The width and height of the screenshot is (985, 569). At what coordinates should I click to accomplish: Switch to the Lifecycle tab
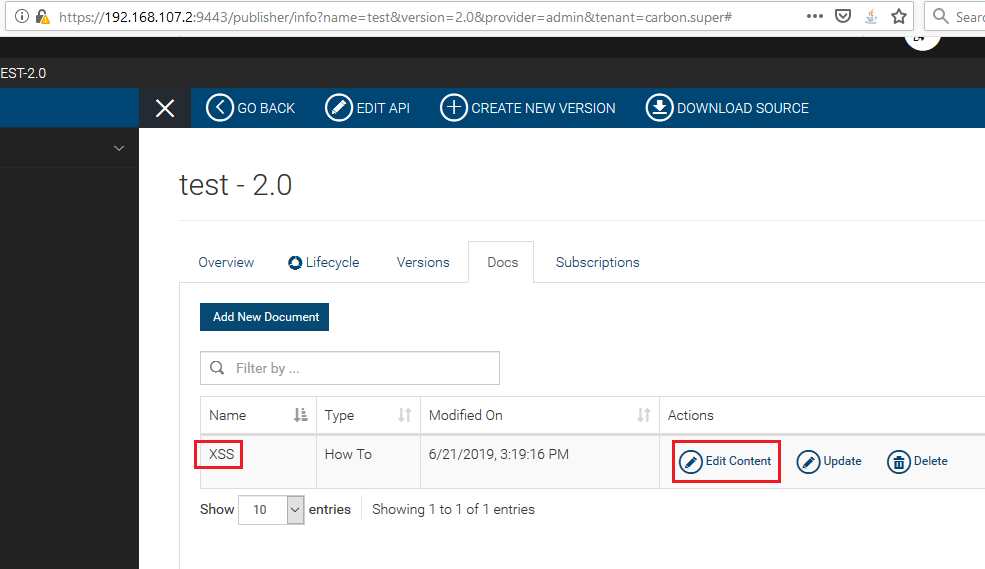pos(324,263)
